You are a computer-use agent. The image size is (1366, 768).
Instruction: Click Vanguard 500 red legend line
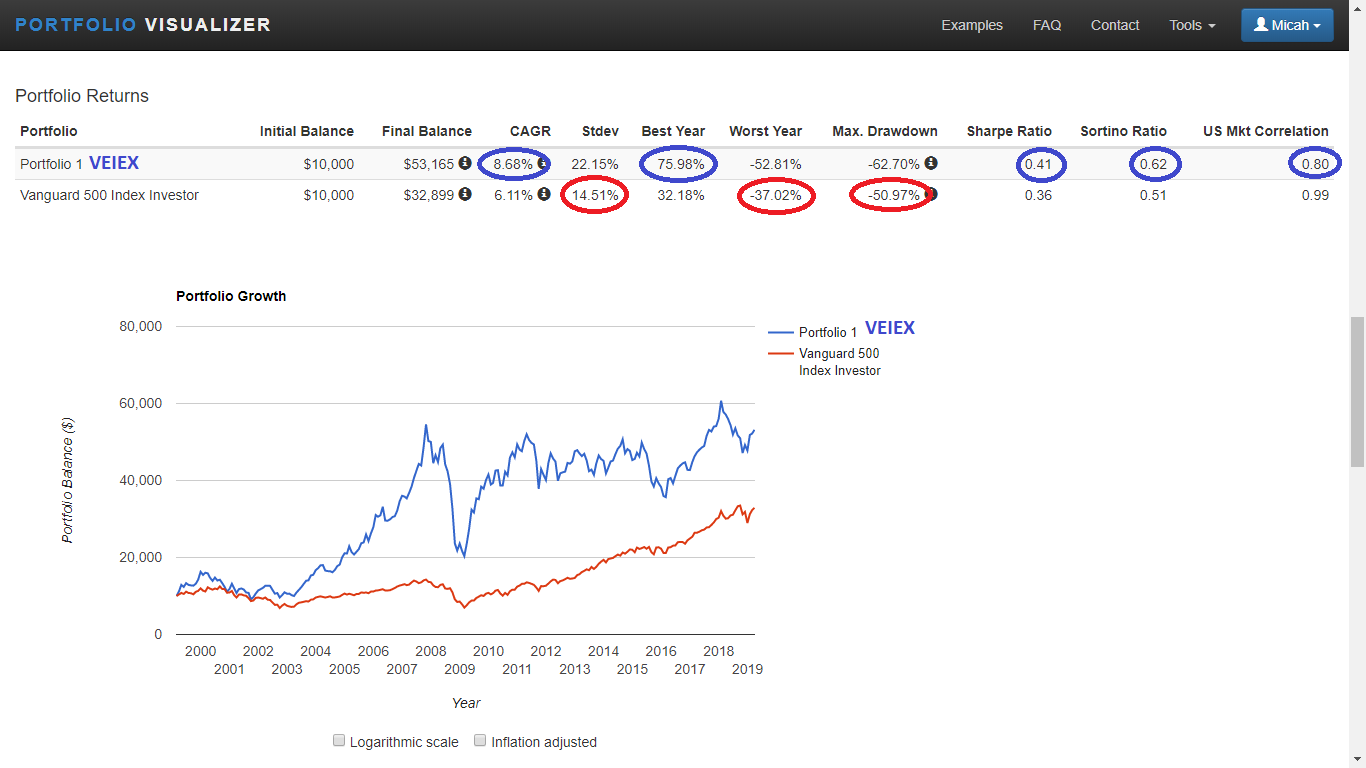tap(780, 353)
